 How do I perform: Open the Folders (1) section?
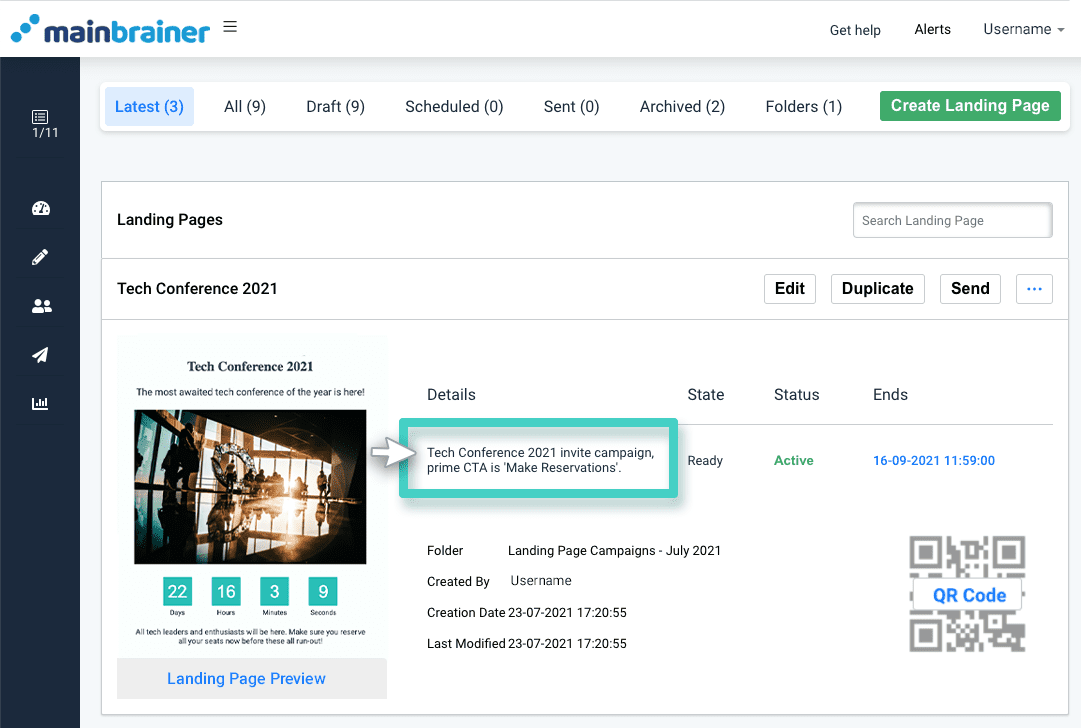coord(803,106)
